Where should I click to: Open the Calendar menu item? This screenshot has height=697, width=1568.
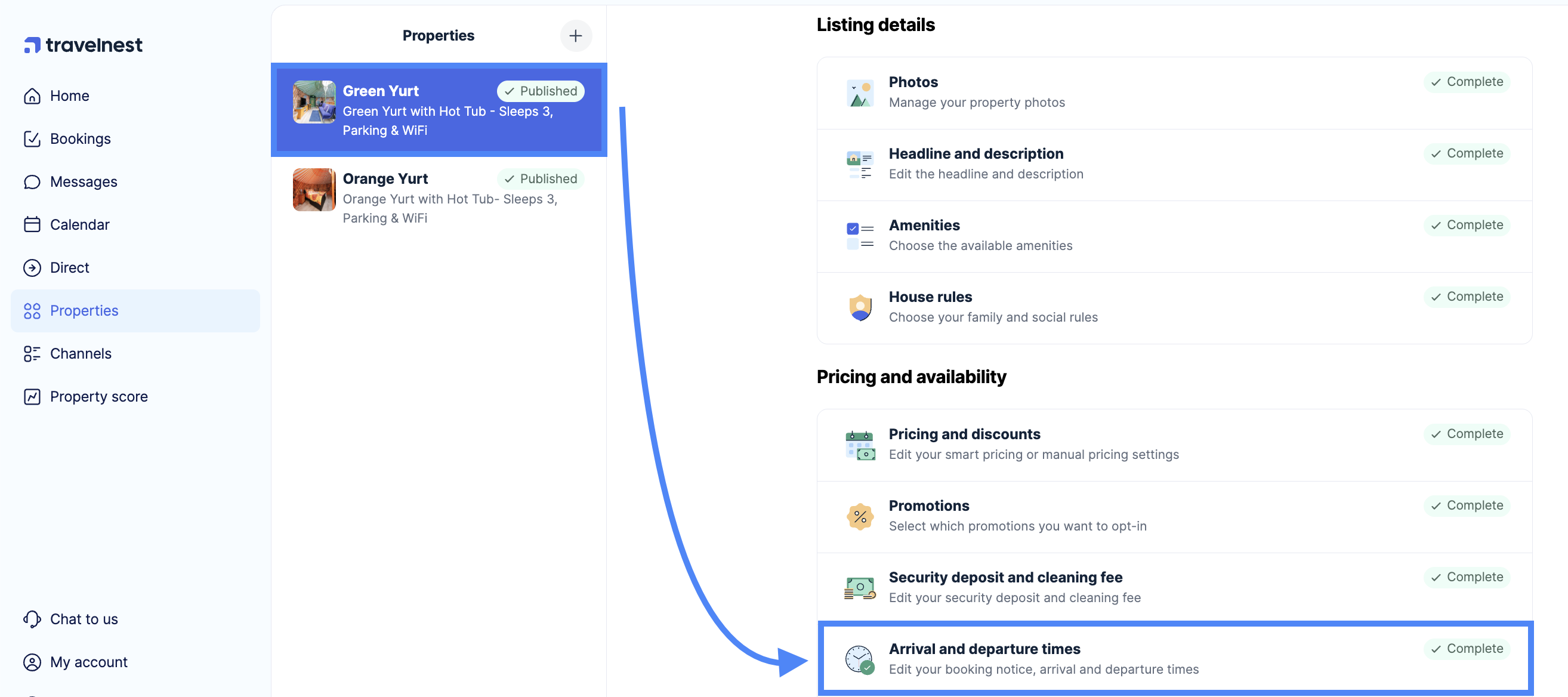click(x=79, y=224)
